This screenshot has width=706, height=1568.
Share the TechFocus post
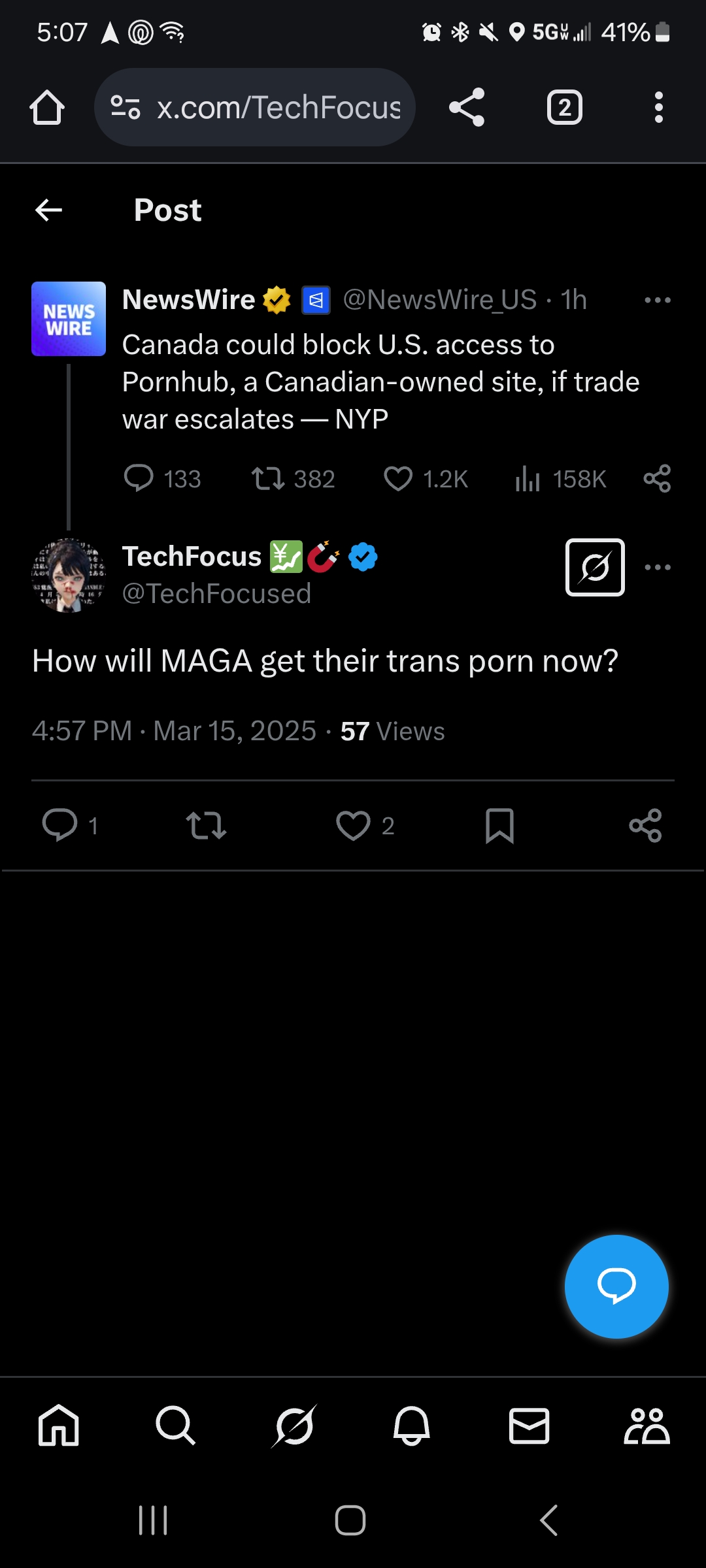pyautogui.click(x=645, y=825)
